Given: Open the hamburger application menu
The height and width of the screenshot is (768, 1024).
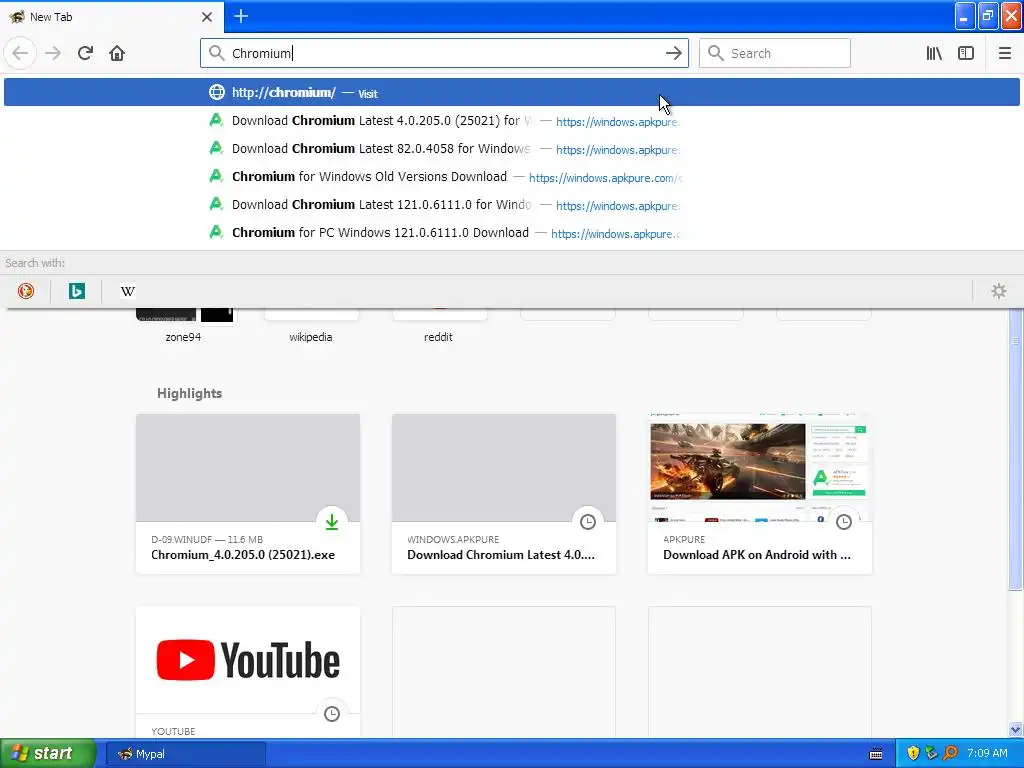Looking at the screenshot, I should (x=1004, y=53).
